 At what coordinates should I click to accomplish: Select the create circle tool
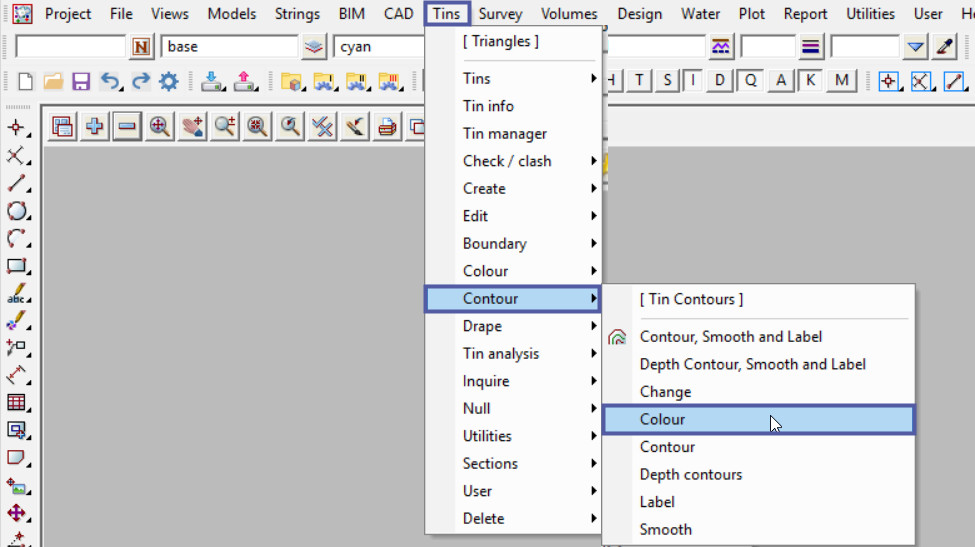coord(16,211)
